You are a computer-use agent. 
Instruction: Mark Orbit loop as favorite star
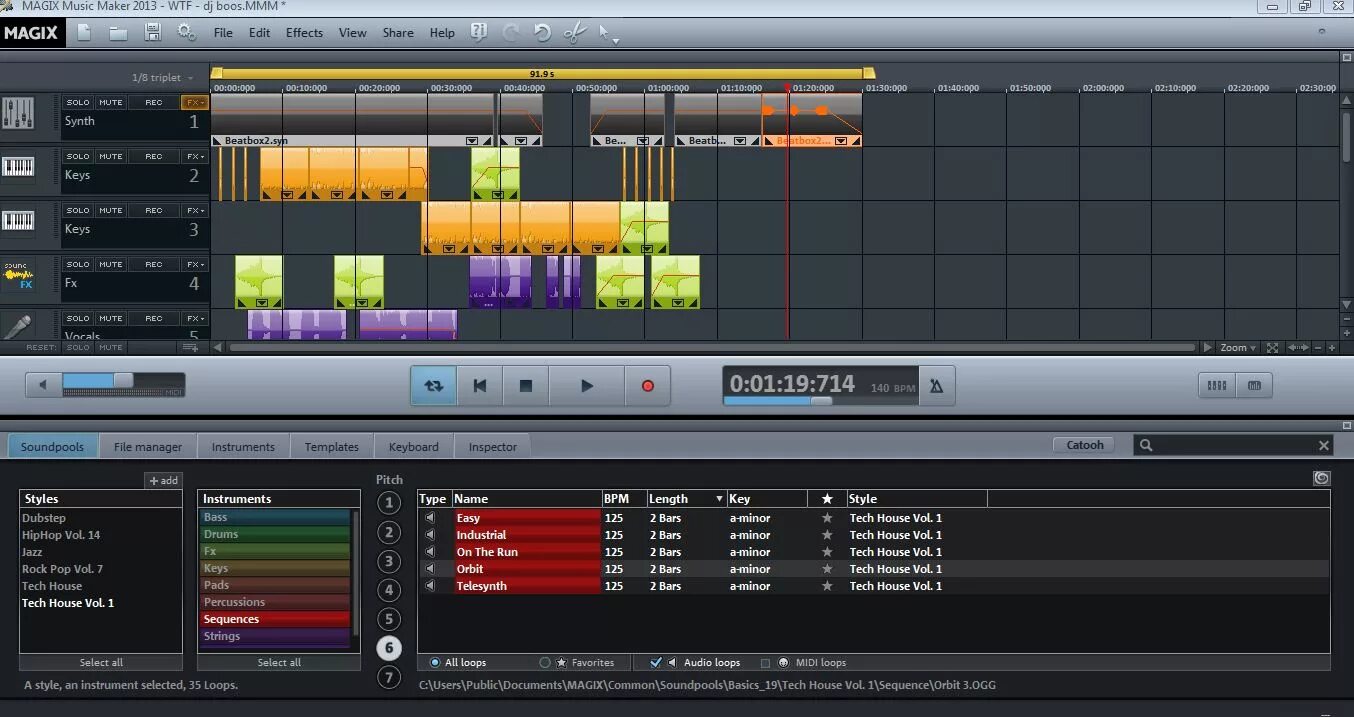tap(827, 569)
